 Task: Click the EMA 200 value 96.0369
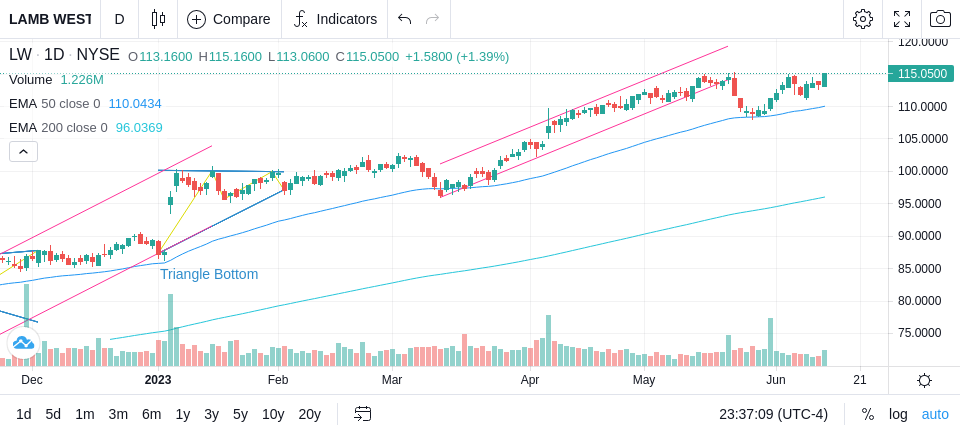[x=139, y=128]
